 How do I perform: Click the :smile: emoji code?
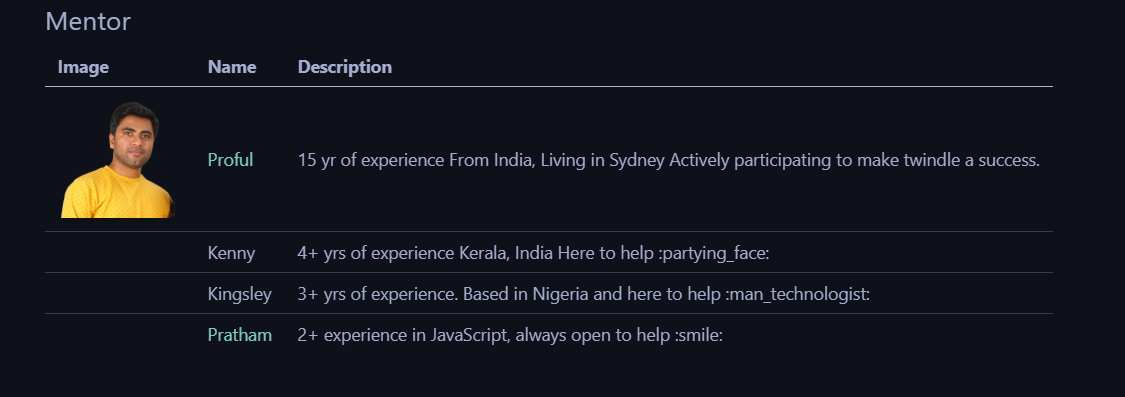[698, 335]
